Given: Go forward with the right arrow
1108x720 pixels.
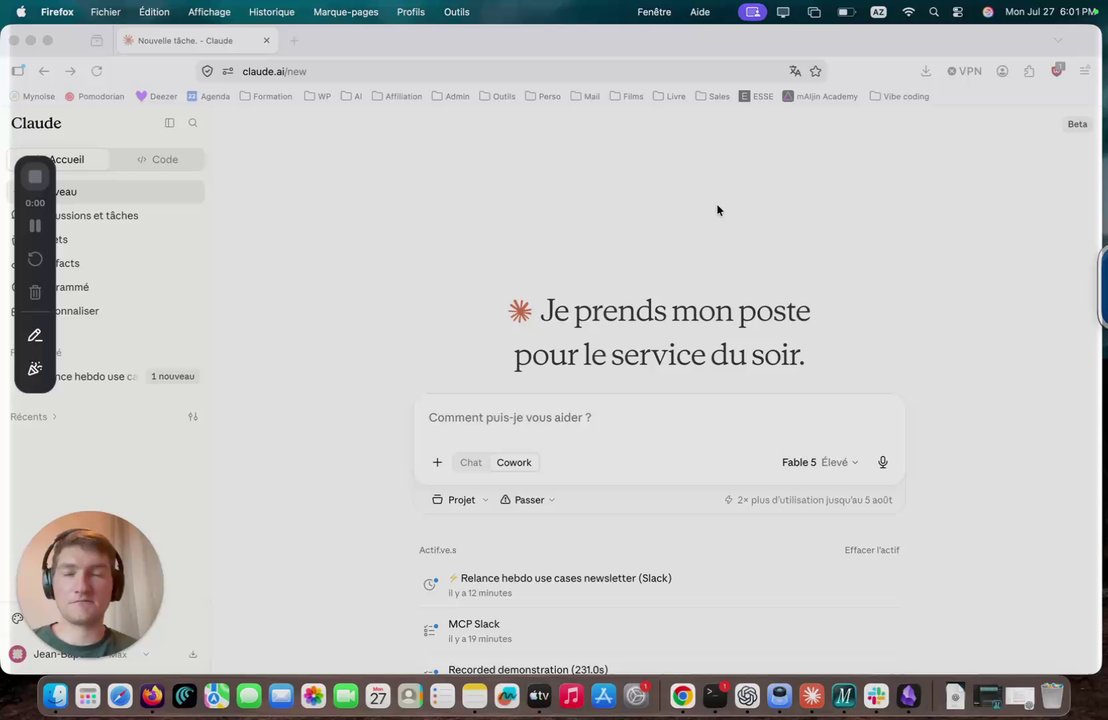Looking at the screenshot, I should pyautogui.click(x=70, y=71).
